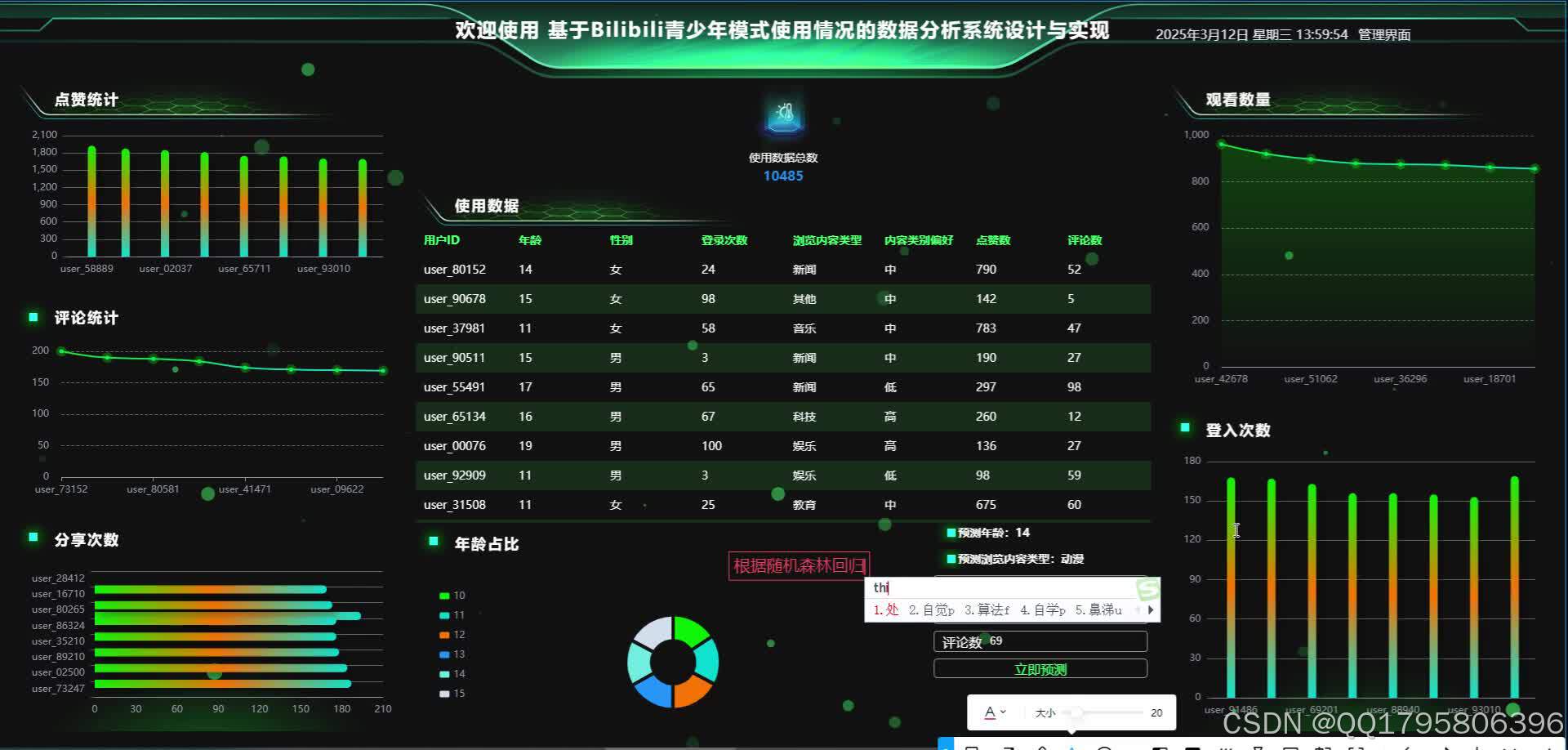1568x750 pixels.
Task: Click the total count value 10485
Action: pyautogui.click(x=783, y=176)
